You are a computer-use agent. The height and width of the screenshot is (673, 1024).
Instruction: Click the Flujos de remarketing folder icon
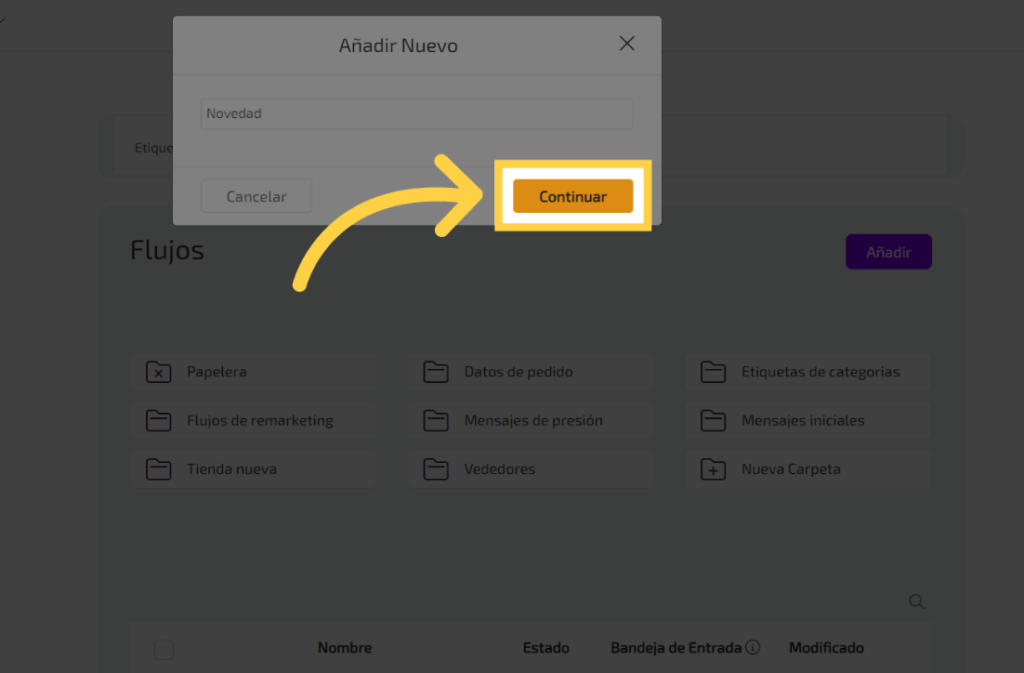(x=158, y=421)
